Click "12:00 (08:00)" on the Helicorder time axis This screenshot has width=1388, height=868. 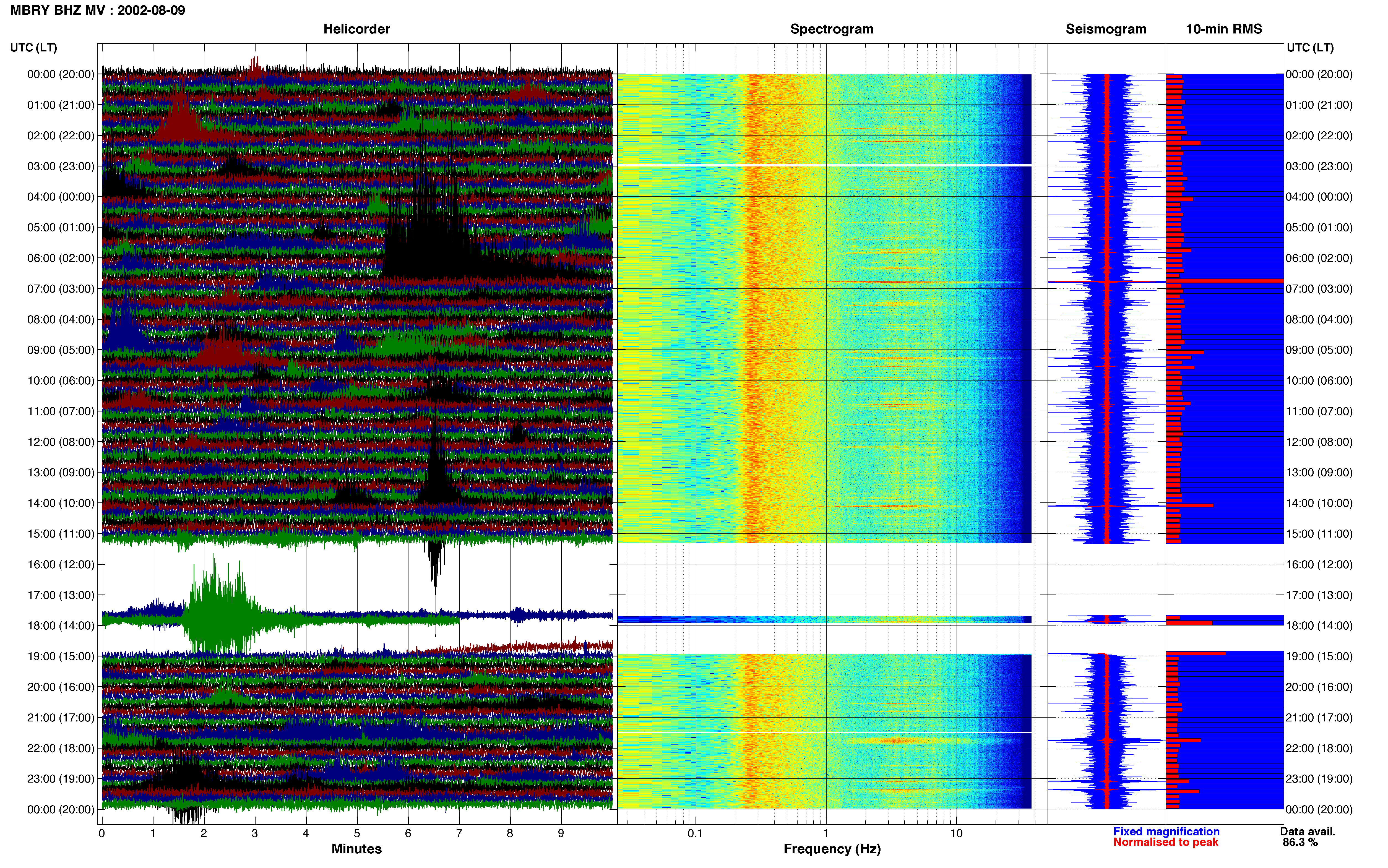click(x=61, y=442)
